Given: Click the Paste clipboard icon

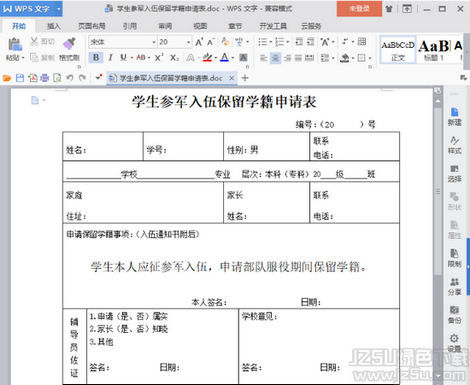Looking at the screenshot, I should [x=15, y=44].
